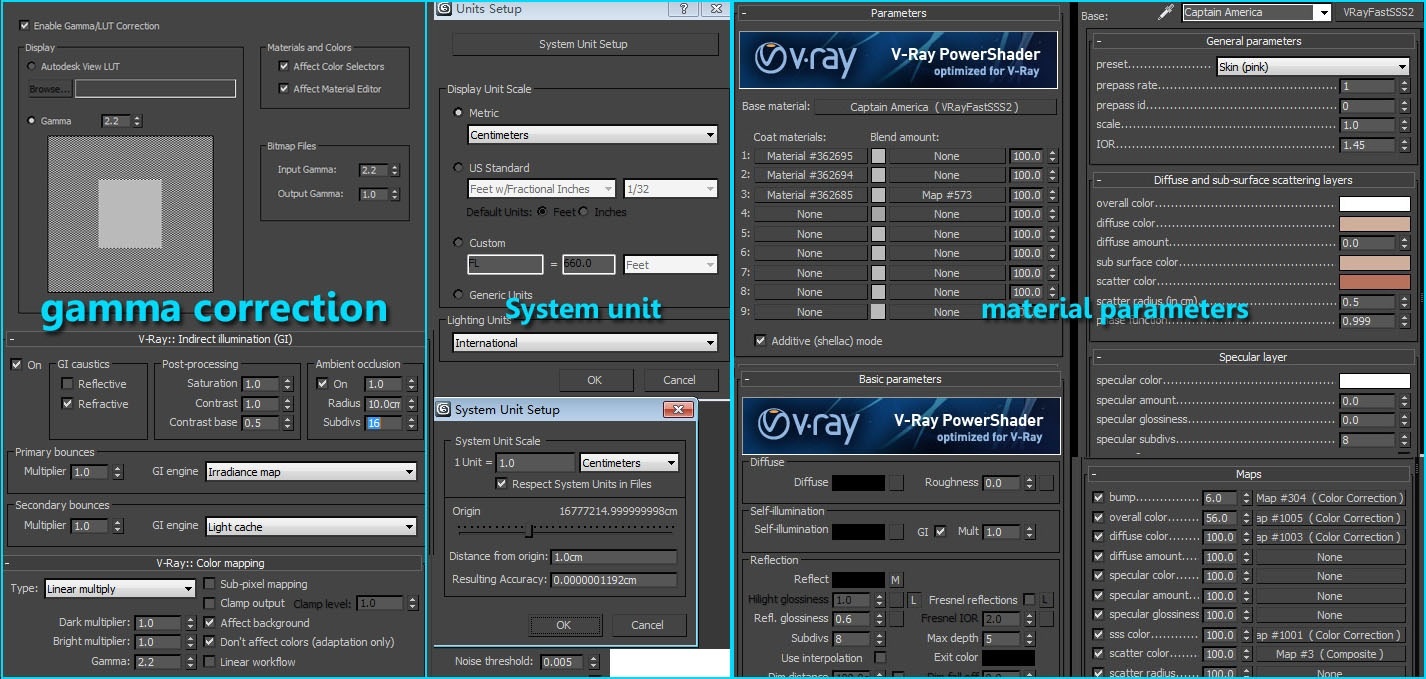Click the help question-mark button in Units Setup

(682, 9)
